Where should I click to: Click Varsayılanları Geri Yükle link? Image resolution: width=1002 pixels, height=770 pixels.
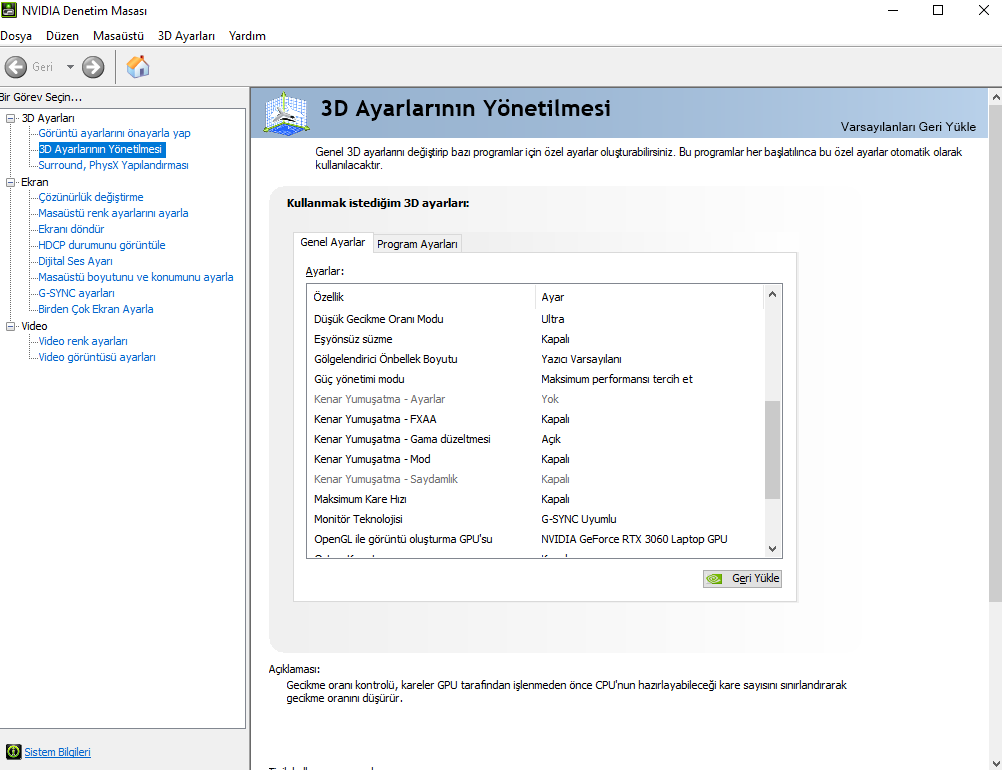click(907, 127)
